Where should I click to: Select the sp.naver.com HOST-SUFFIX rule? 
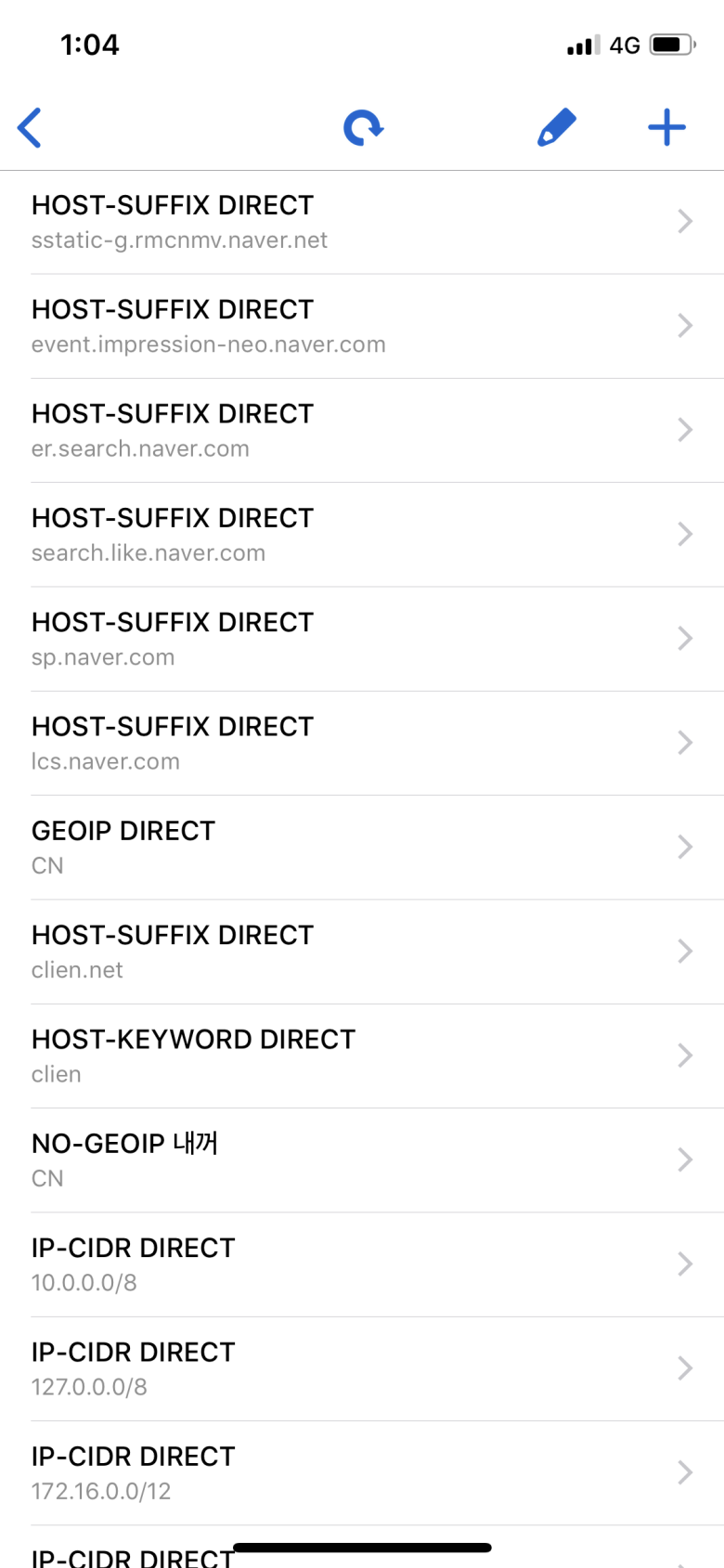[x=278, y=639]
